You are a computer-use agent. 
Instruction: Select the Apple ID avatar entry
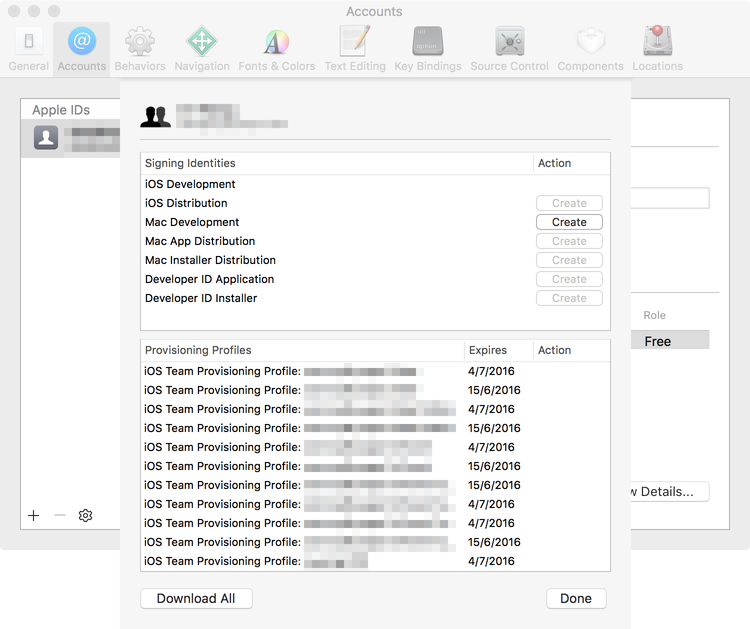(70, 138)
